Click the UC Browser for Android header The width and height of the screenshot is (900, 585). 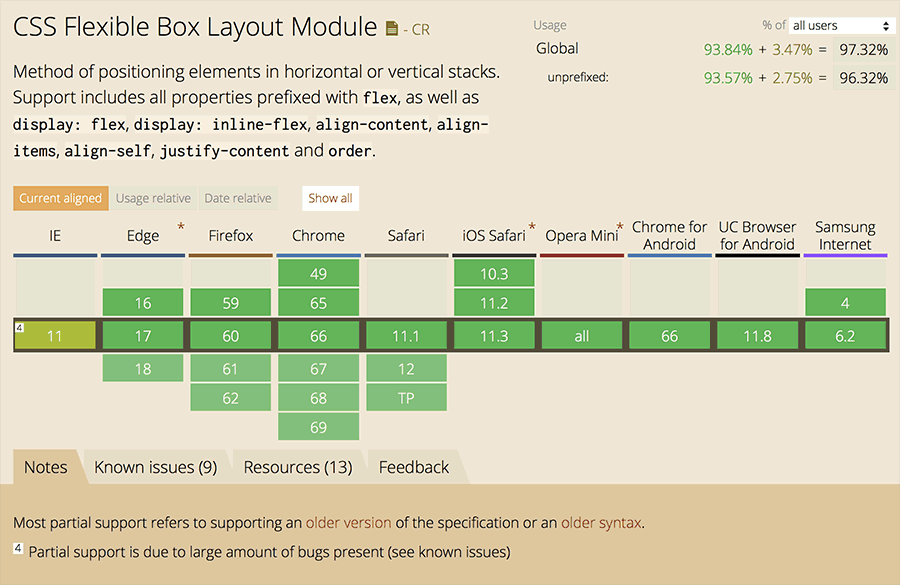(758, 235)
